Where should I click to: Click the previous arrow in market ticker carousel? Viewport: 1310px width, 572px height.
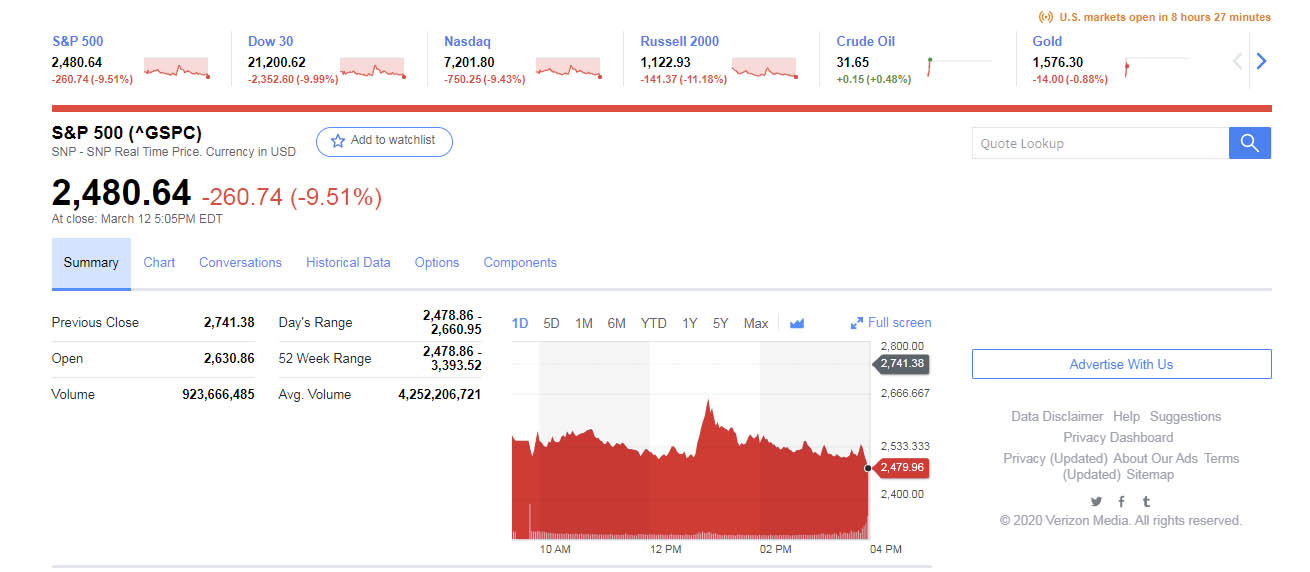(1237, 61)
